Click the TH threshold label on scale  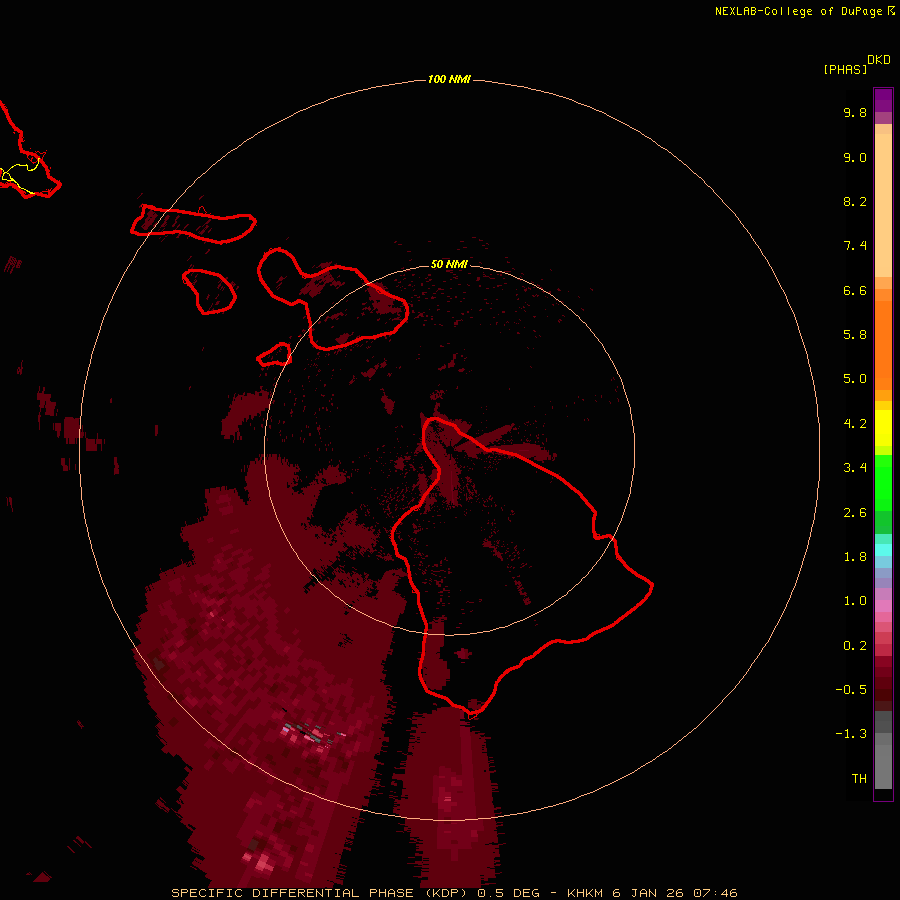point(859,779)
